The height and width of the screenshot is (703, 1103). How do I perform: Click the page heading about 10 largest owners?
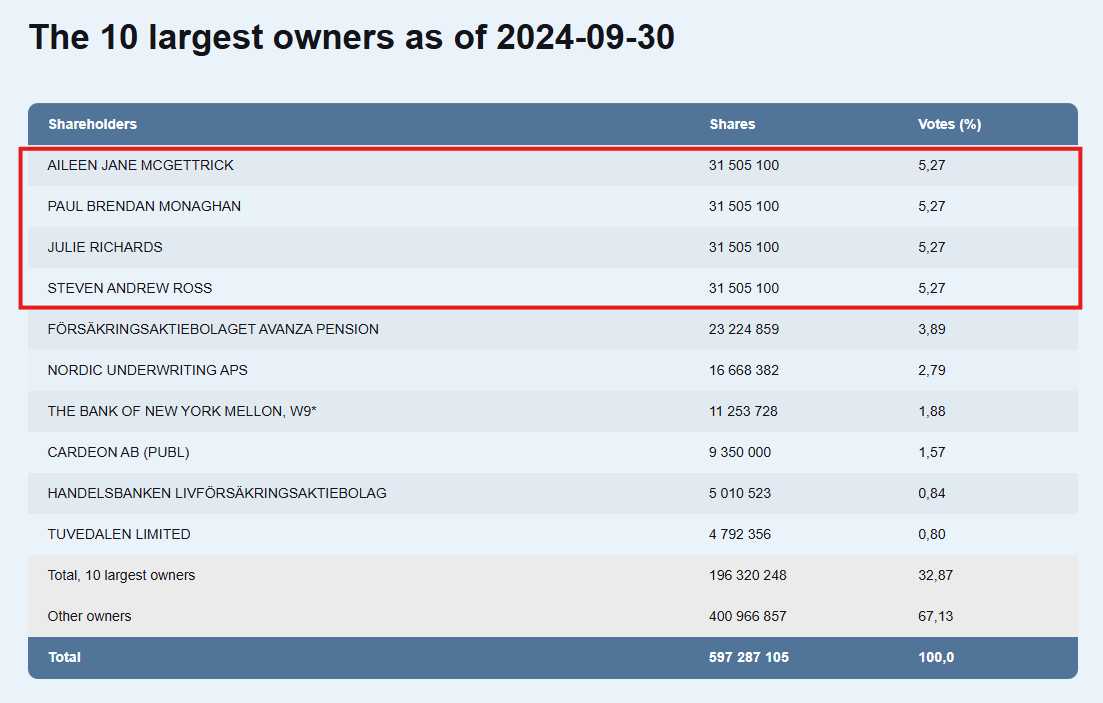[x=352, y=37]
